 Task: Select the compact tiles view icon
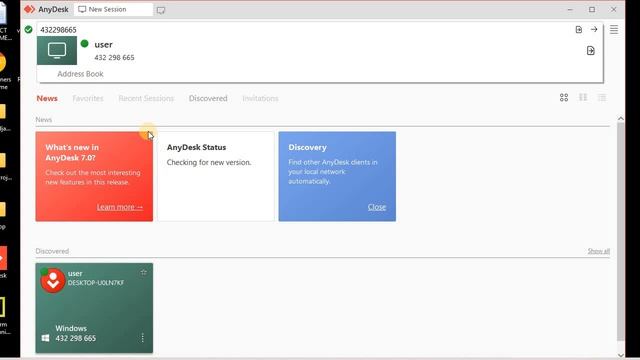coord(583,98)
